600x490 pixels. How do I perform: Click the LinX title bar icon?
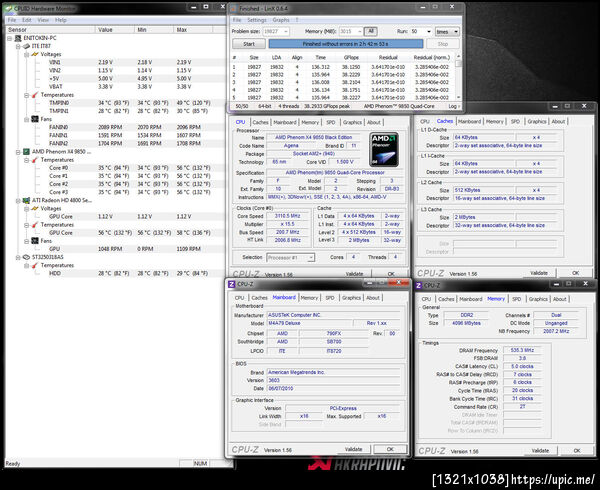(x=234, y=8)
